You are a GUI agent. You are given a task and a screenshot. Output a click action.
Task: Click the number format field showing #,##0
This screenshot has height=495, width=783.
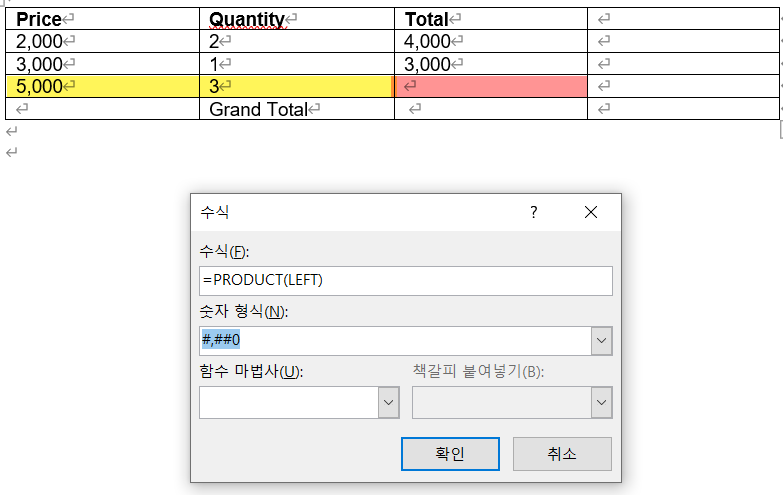pos(395,341)
